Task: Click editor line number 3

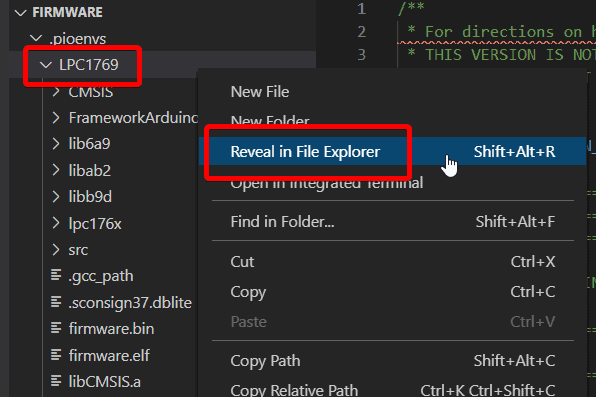Action: pyautogui.click(x=361, y=55)
